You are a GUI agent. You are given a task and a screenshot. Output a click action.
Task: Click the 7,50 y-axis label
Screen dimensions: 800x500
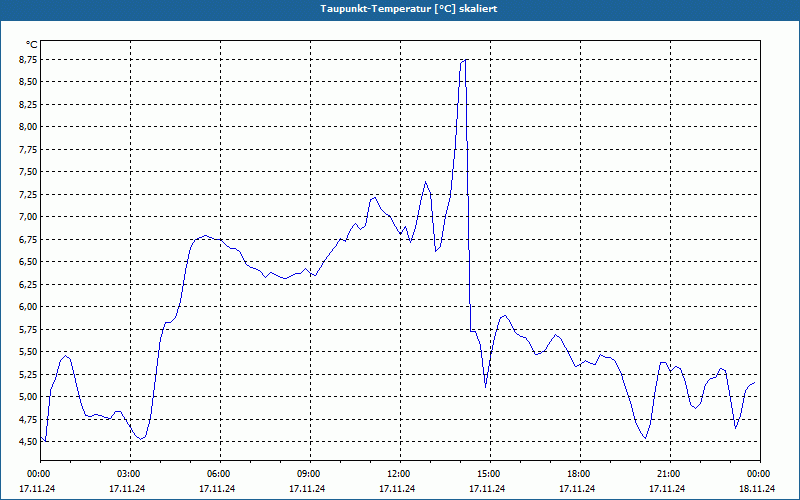29,172
